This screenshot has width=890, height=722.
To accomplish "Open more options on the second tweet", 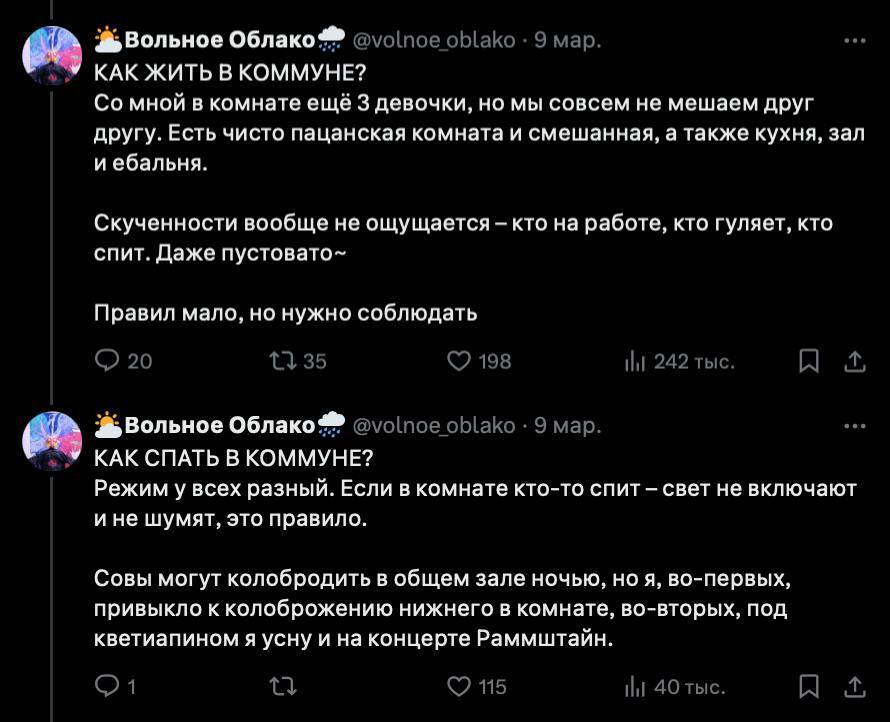I will coord(855,426).
